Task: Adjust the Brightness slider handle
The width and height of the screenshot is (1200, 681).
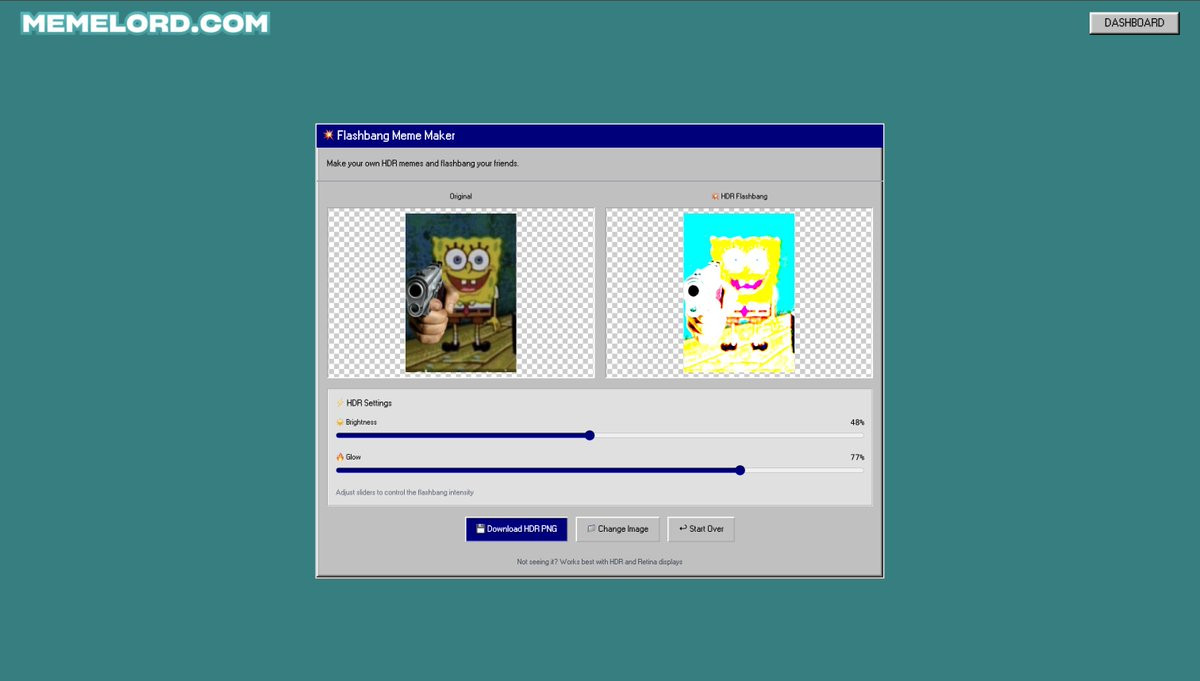Action: (x=590, y=435)
